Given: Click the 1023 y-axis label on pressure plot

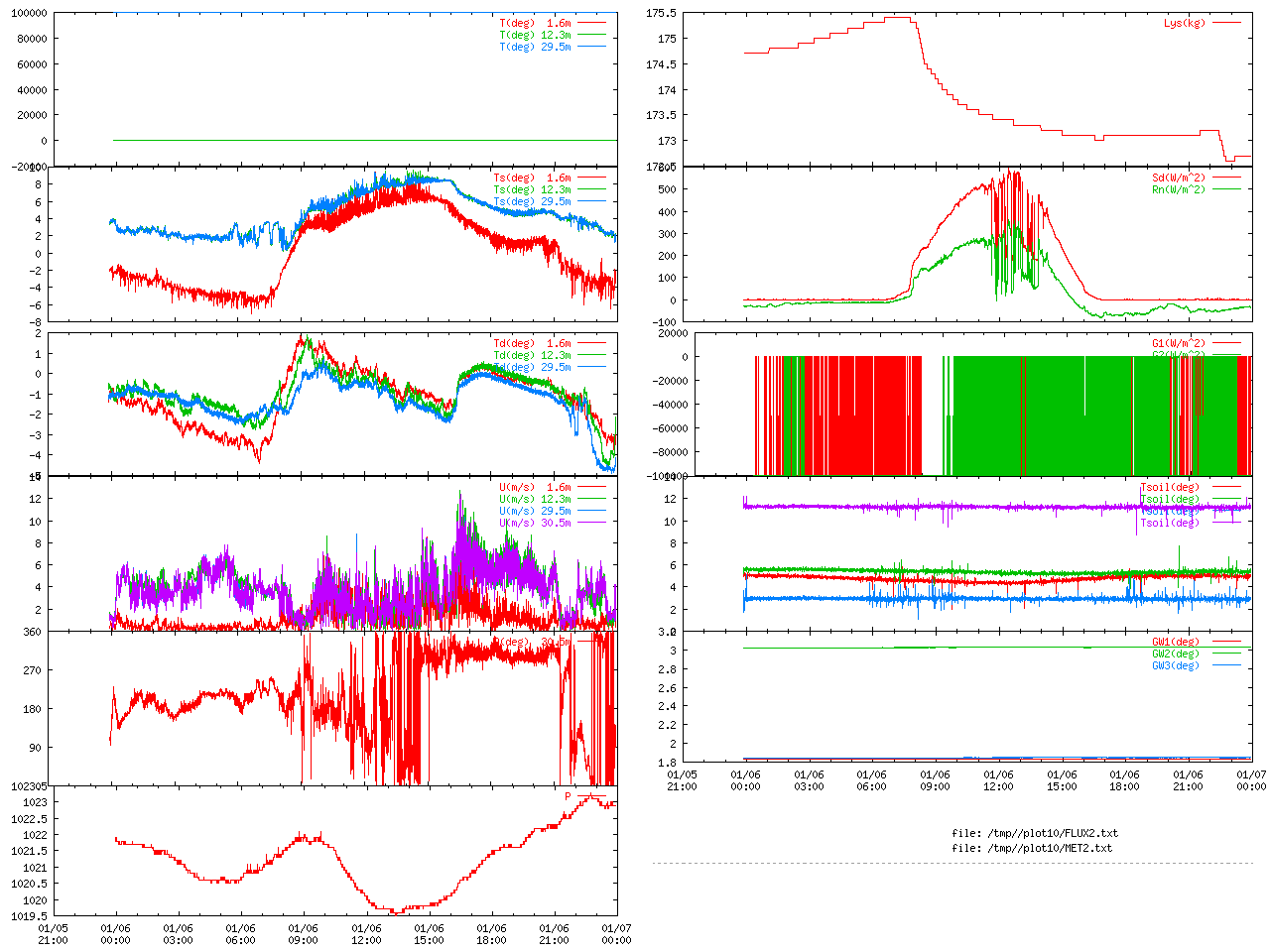Looking at the screenshot, I should (35, 802).
